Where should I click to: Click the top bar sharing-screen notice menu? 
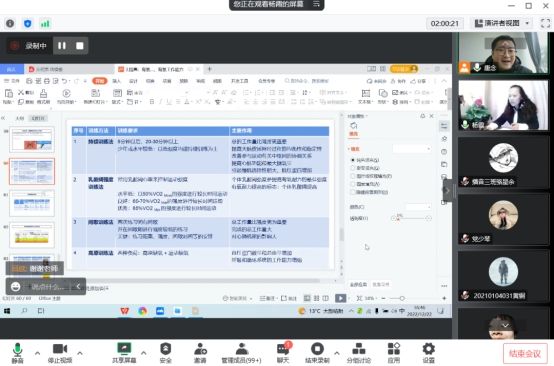click(x=316, y=4)
